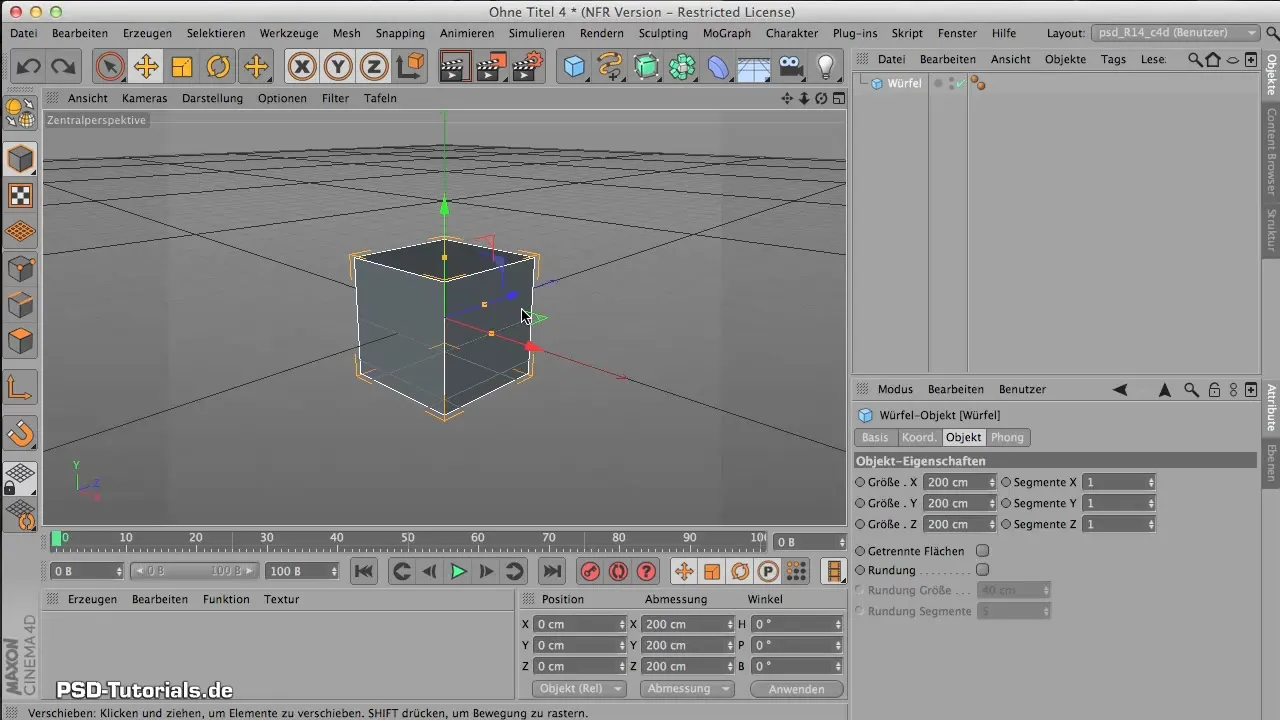Open the floor/environment icon
Image resolution: width=1280 pixels, height=720 pixels.
(755, 67)
